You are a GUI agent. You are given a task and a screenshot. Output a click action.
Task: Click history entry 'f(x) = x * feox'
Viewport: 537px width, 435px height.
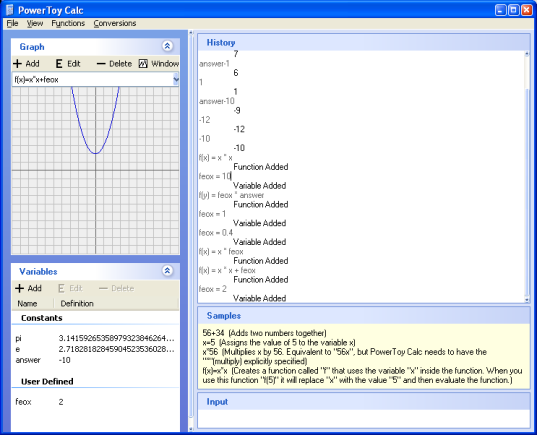221,252
